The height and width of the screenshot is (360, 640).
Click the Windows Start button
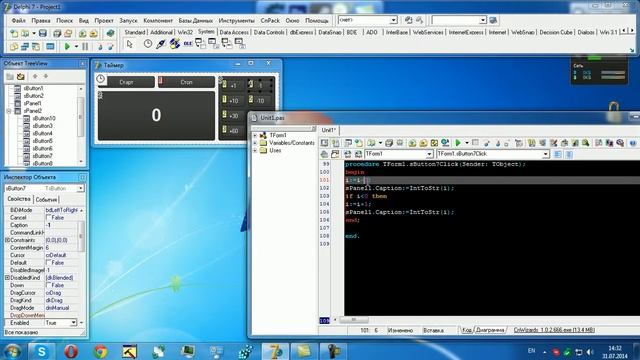click(x=12, y=351)
